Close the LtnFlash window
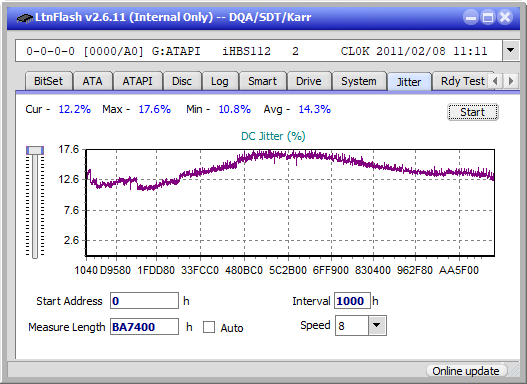Screen dimensions: 527x384 505,17
